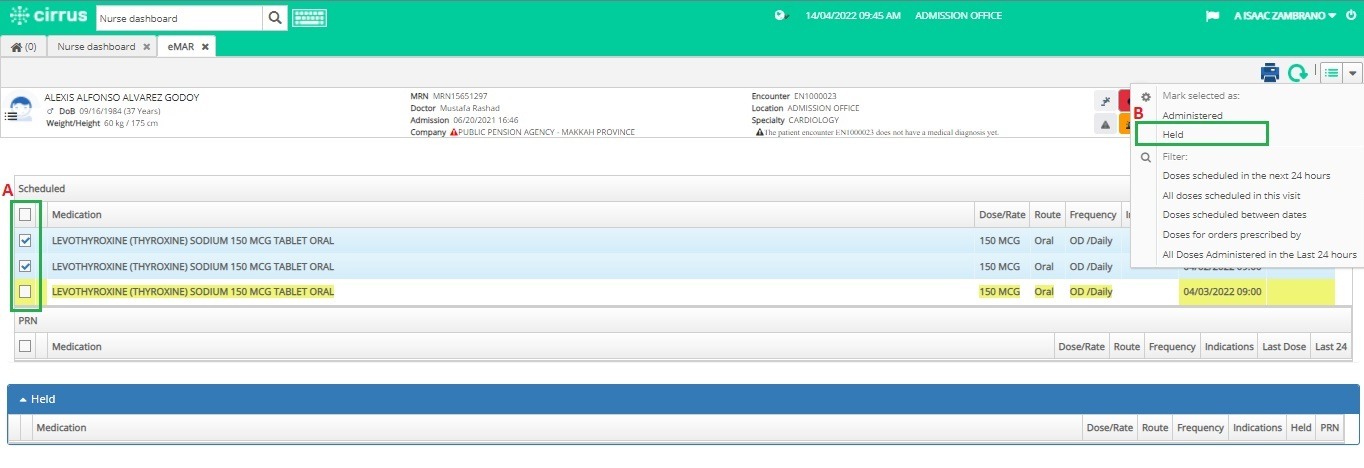Click the MRN15651297 value
Image resolution: width=1364 pixels, height=468 pixels.
point(461,96)
